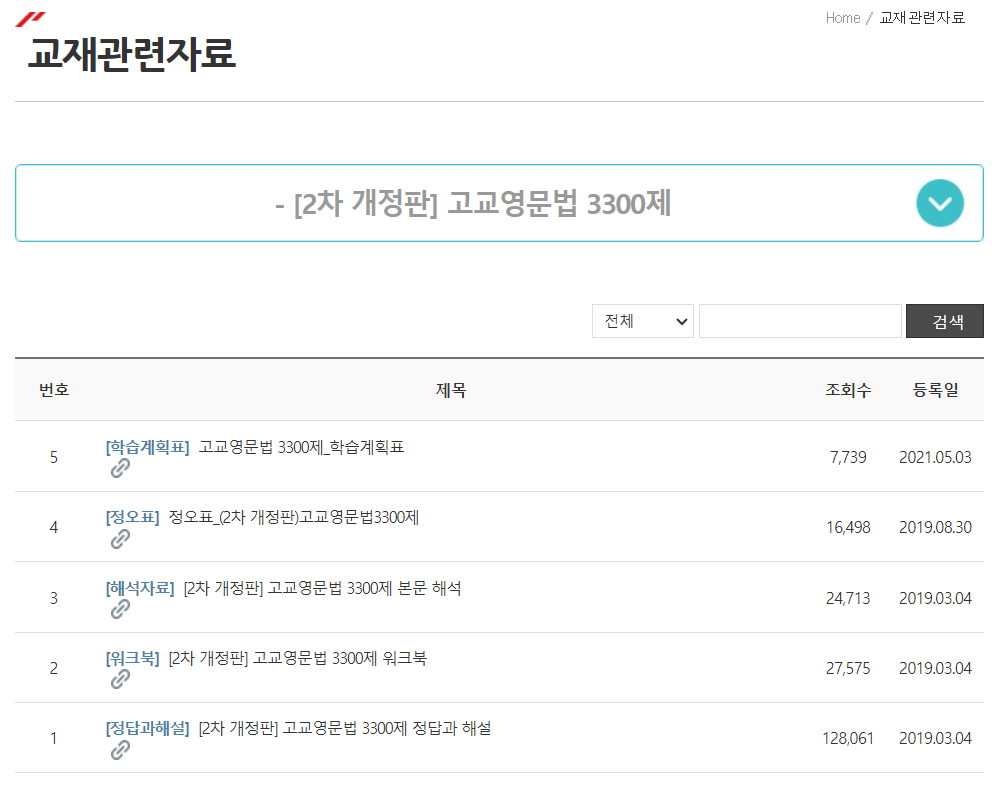The width and height of the screenshot is (992, 799).
Task: Click attachment link icon for 정답과해설 row
Action: point(120,750)
